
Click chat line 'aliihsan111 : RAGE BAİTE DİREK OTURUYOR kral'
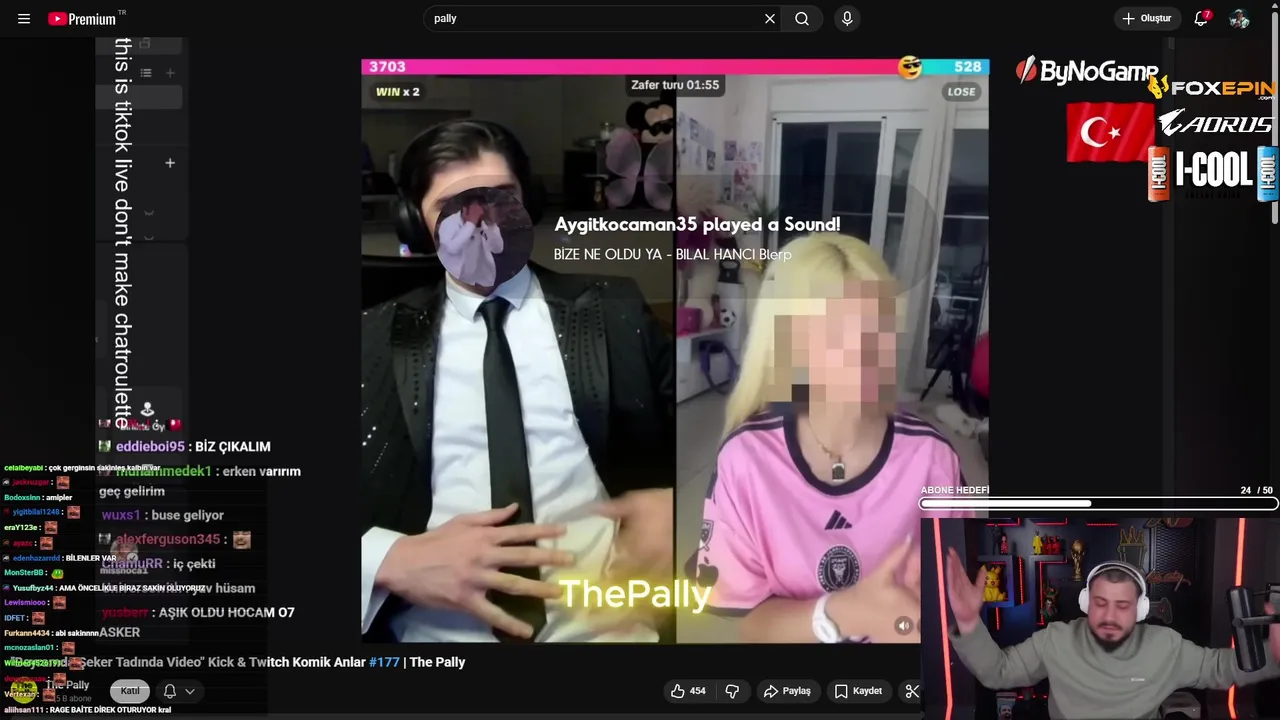pos(87,710)
